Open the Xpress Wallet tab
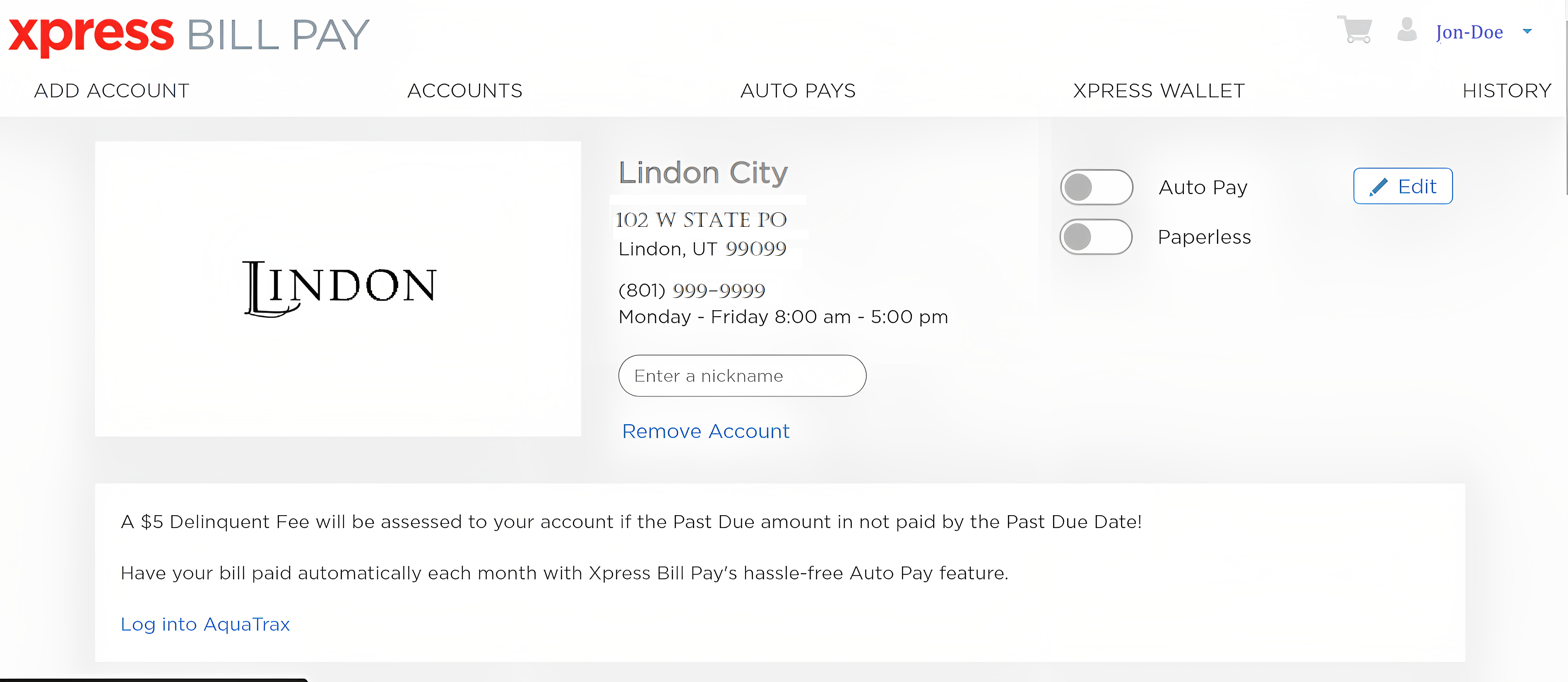The image size is (1568, 682). tap(1158, 91)
